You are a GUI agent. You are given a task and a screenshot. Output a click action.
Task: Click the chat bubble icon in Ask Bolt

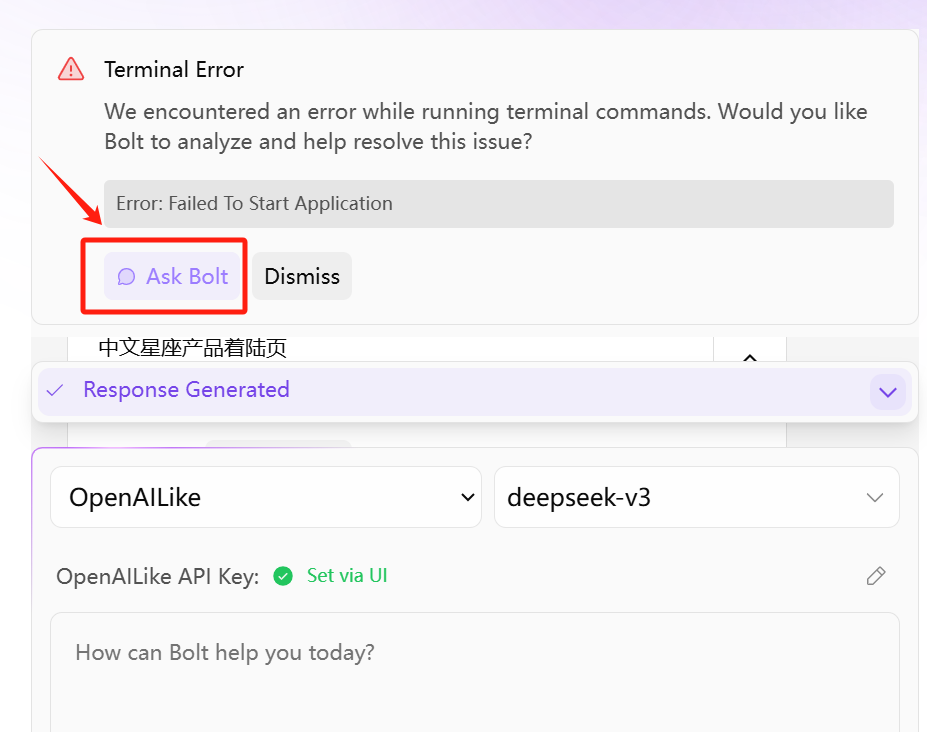(x=126, y=276)
